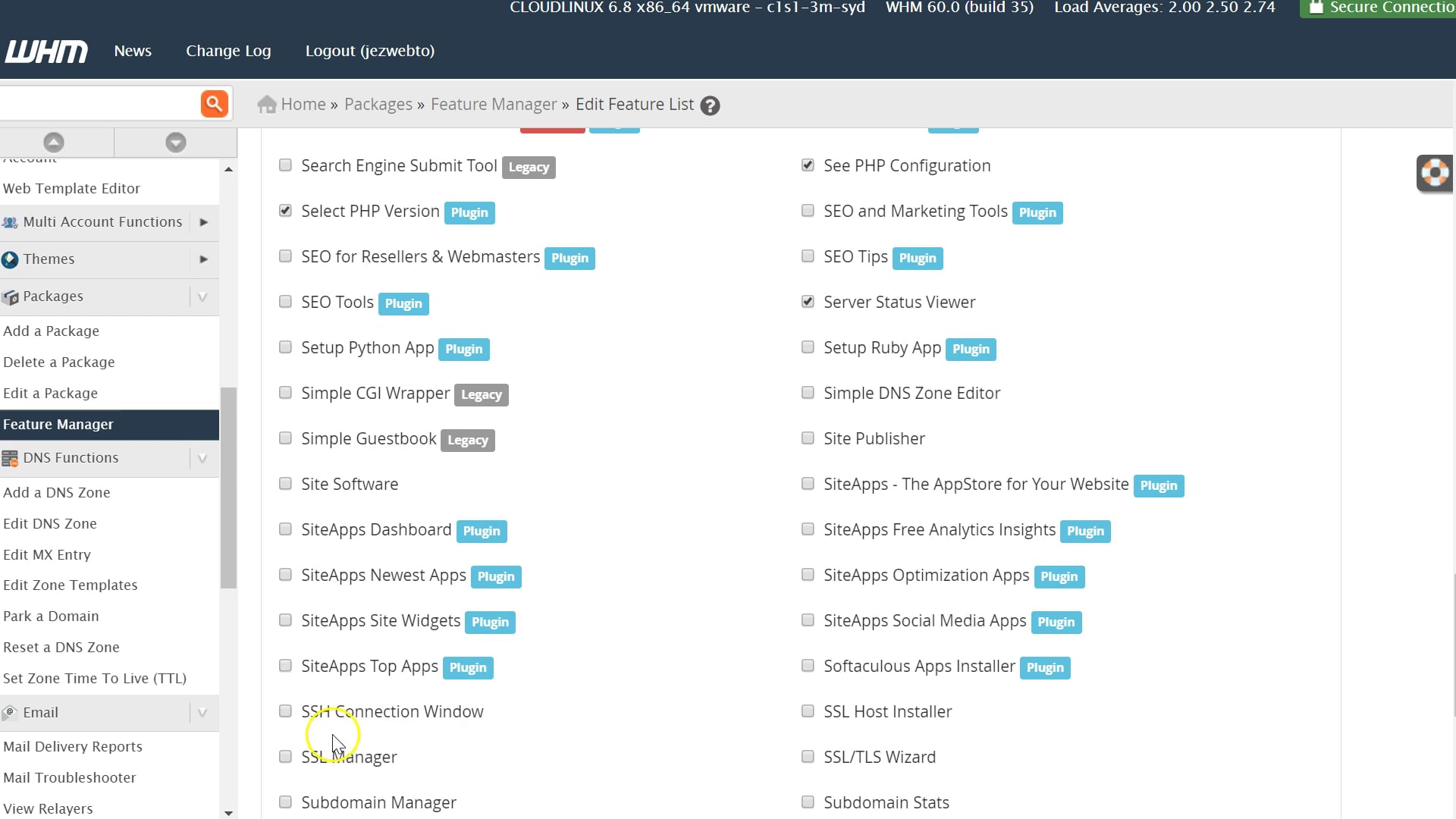Expand the Packages sidebar section
Viewport: 1456px width, 819px height.
[202, 297]
